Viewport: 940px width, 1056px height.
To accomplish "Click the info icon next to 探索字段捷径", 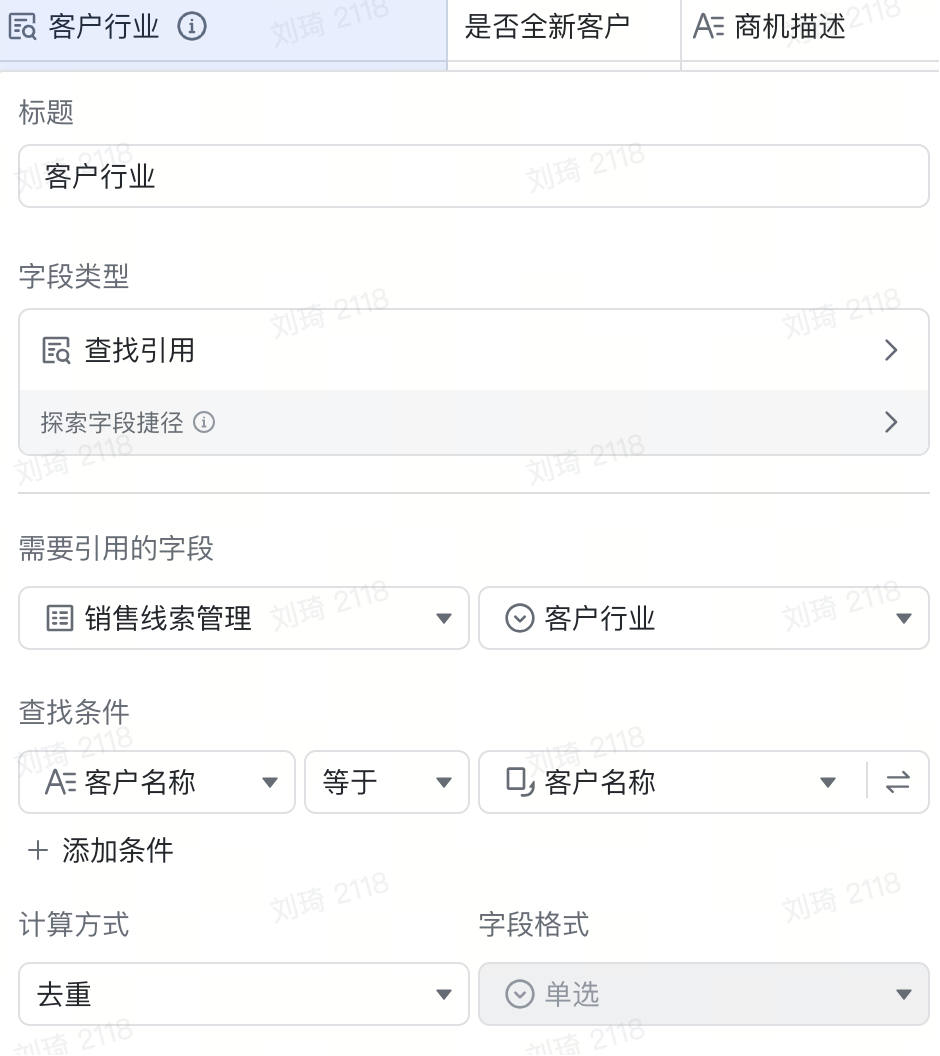I will pyautogui.click(x=204, y=423).
